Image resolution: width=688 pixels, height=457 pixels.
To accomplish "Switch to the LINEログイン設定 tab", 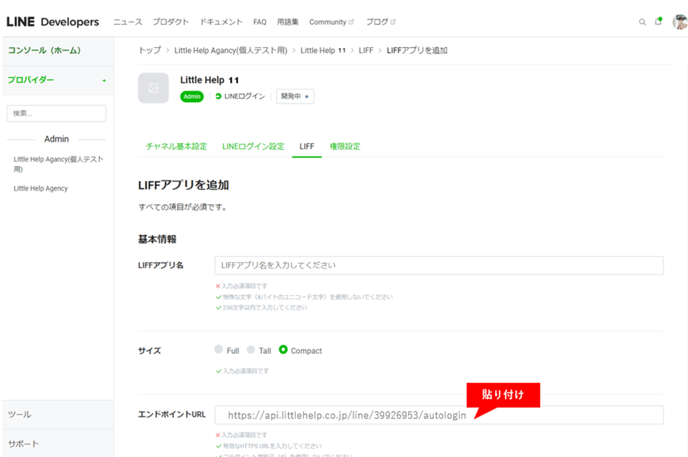I will pos(253,146).
